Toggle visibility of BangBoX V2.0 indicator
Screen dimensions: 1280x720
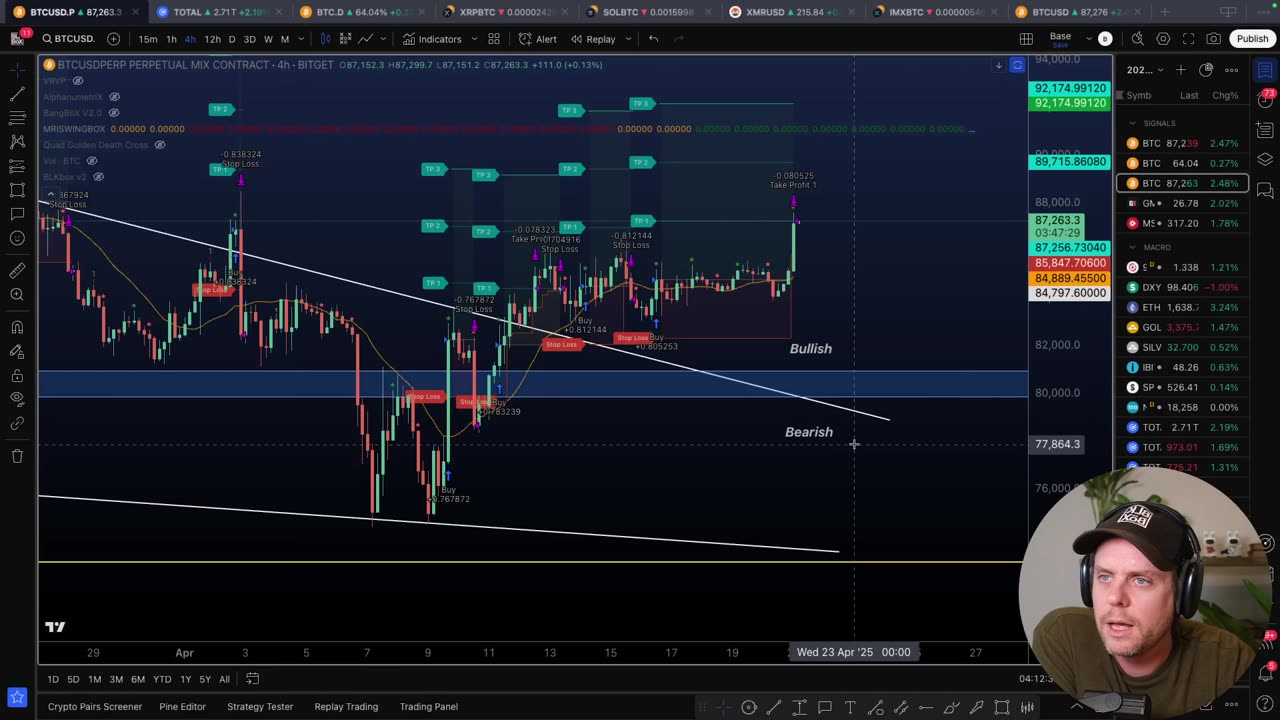click(114, 113)
